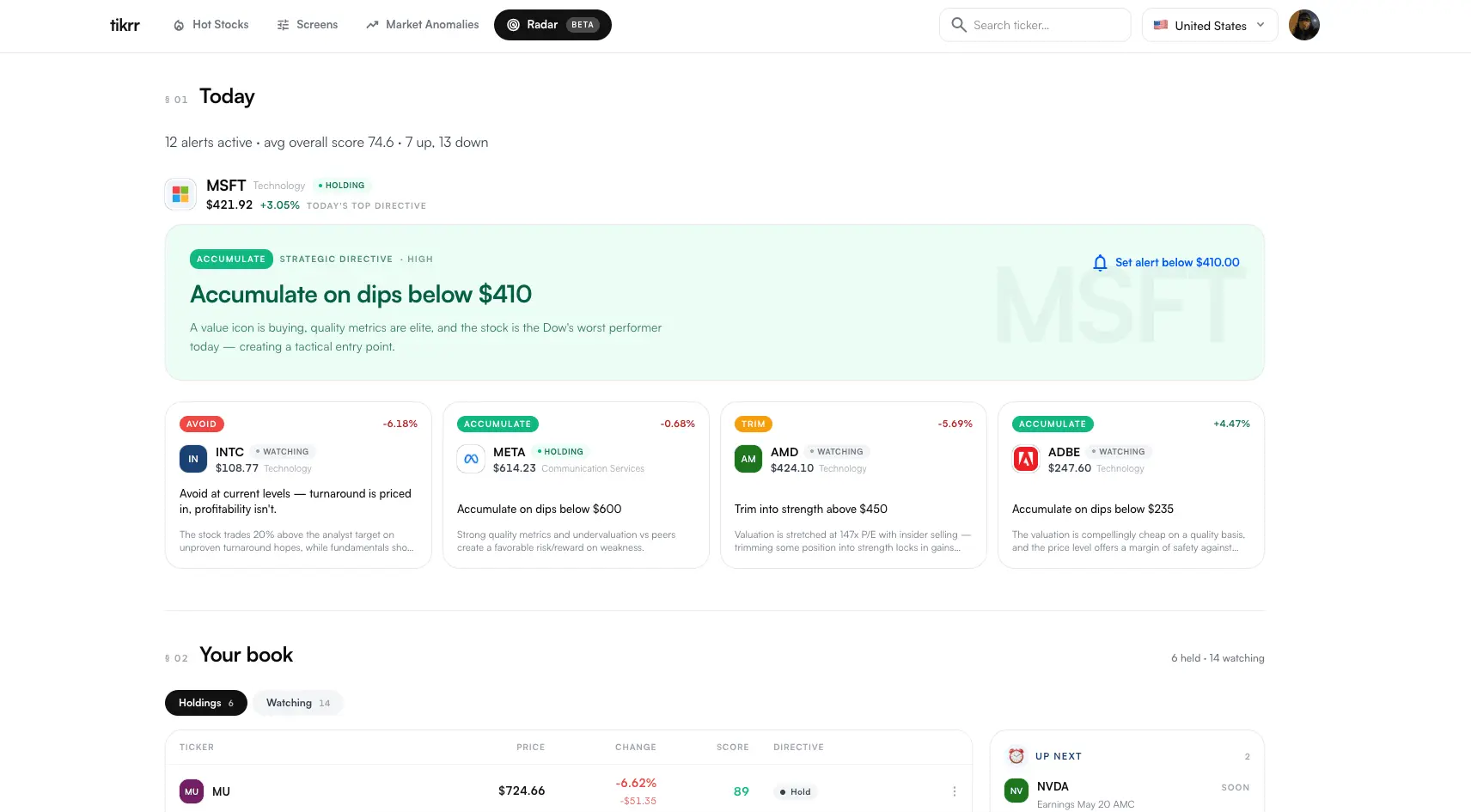This screenshot has height=812, width=1471.
Task: Click the Hold directive pill for MU
Action: (795, 791)
